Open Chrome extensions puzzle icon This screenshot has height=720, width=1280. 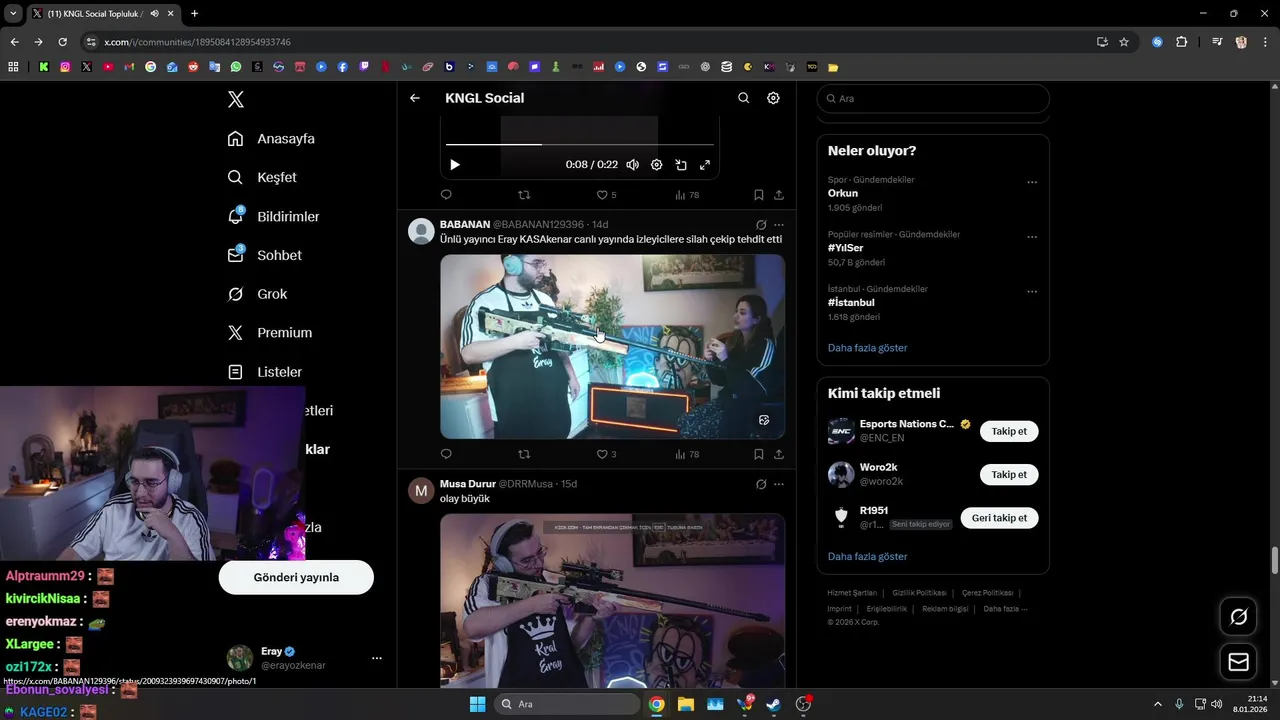[1181, 42]
